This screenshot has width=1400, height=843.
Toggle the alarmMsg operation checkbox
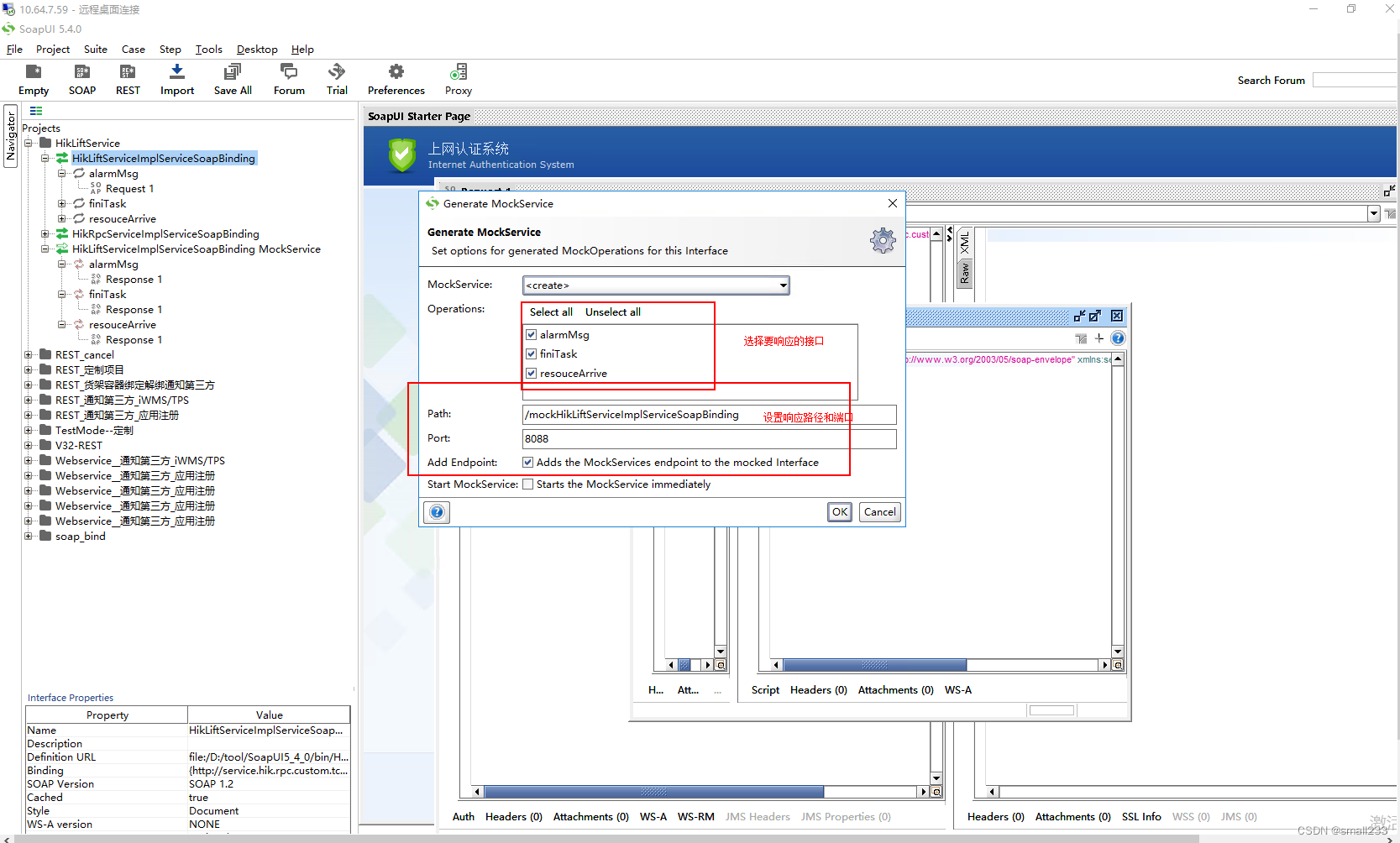531,335
